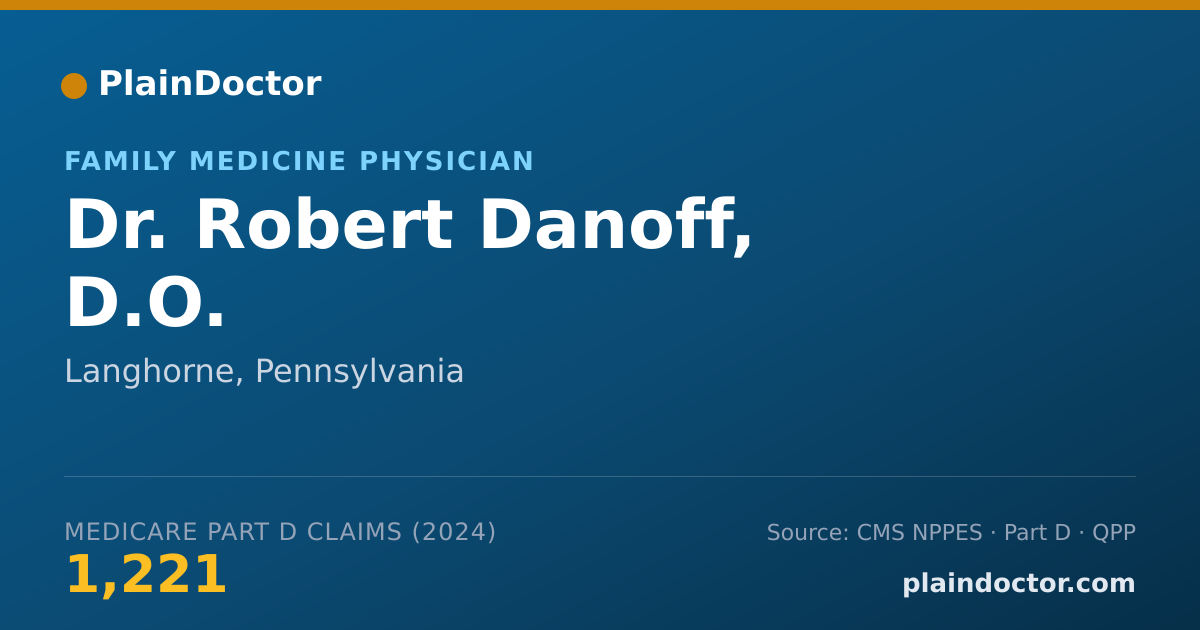Image resolution: width=1200 pixels, height=630 pixels.
Task: Click the word Pennsylvania
Action: 359,372
